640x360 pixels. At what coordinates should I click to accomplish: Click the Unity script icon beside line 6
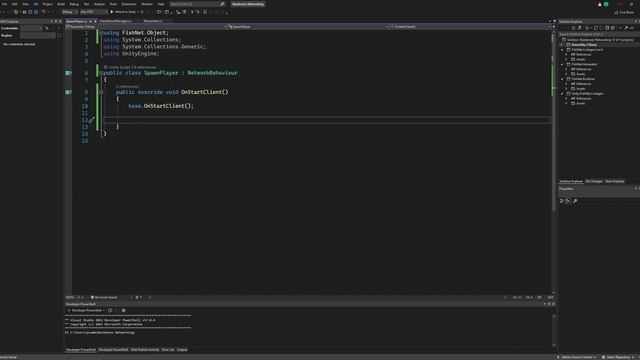click(68, 73)
